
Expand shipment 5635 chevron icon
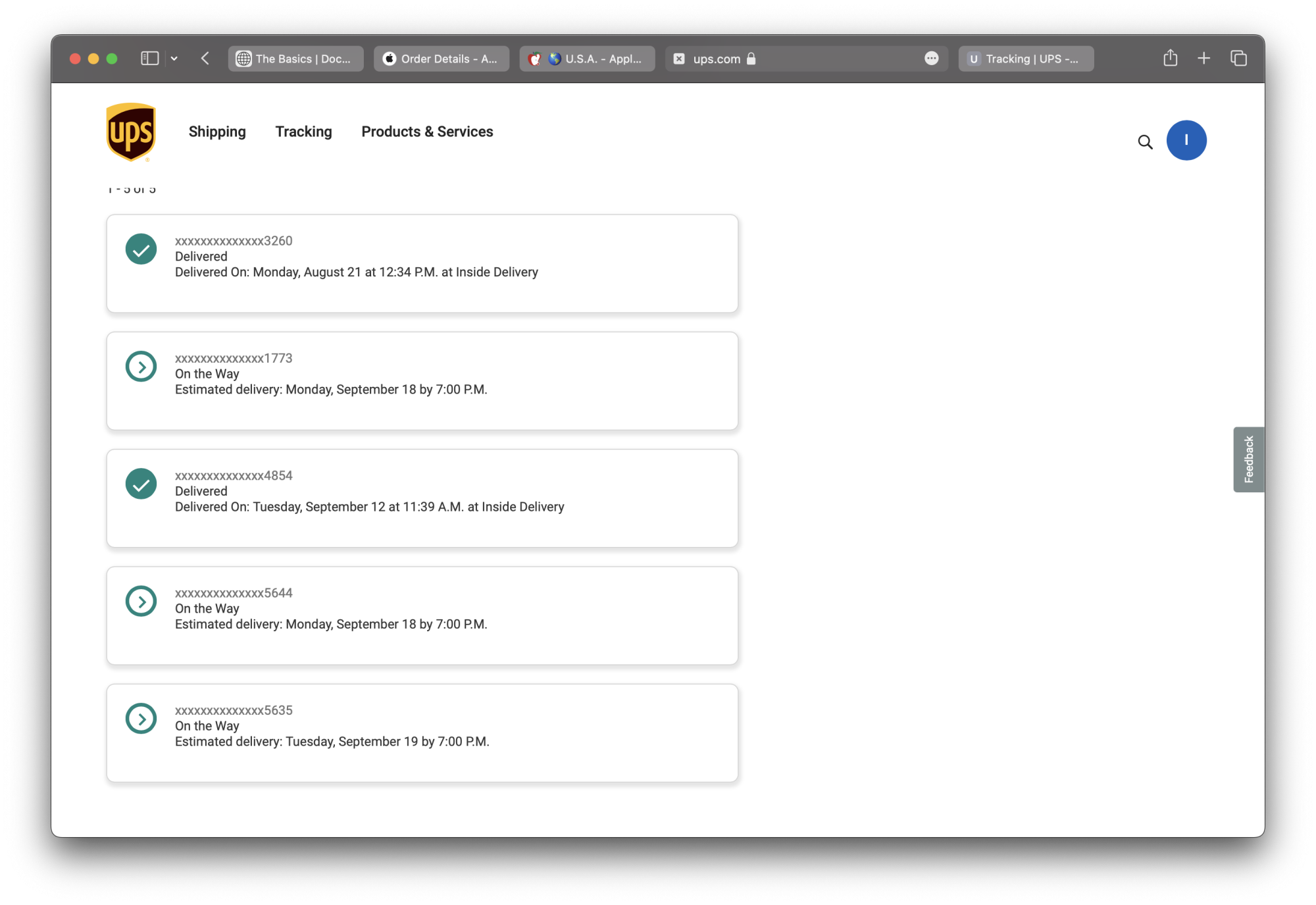click(x=141, y=718)
